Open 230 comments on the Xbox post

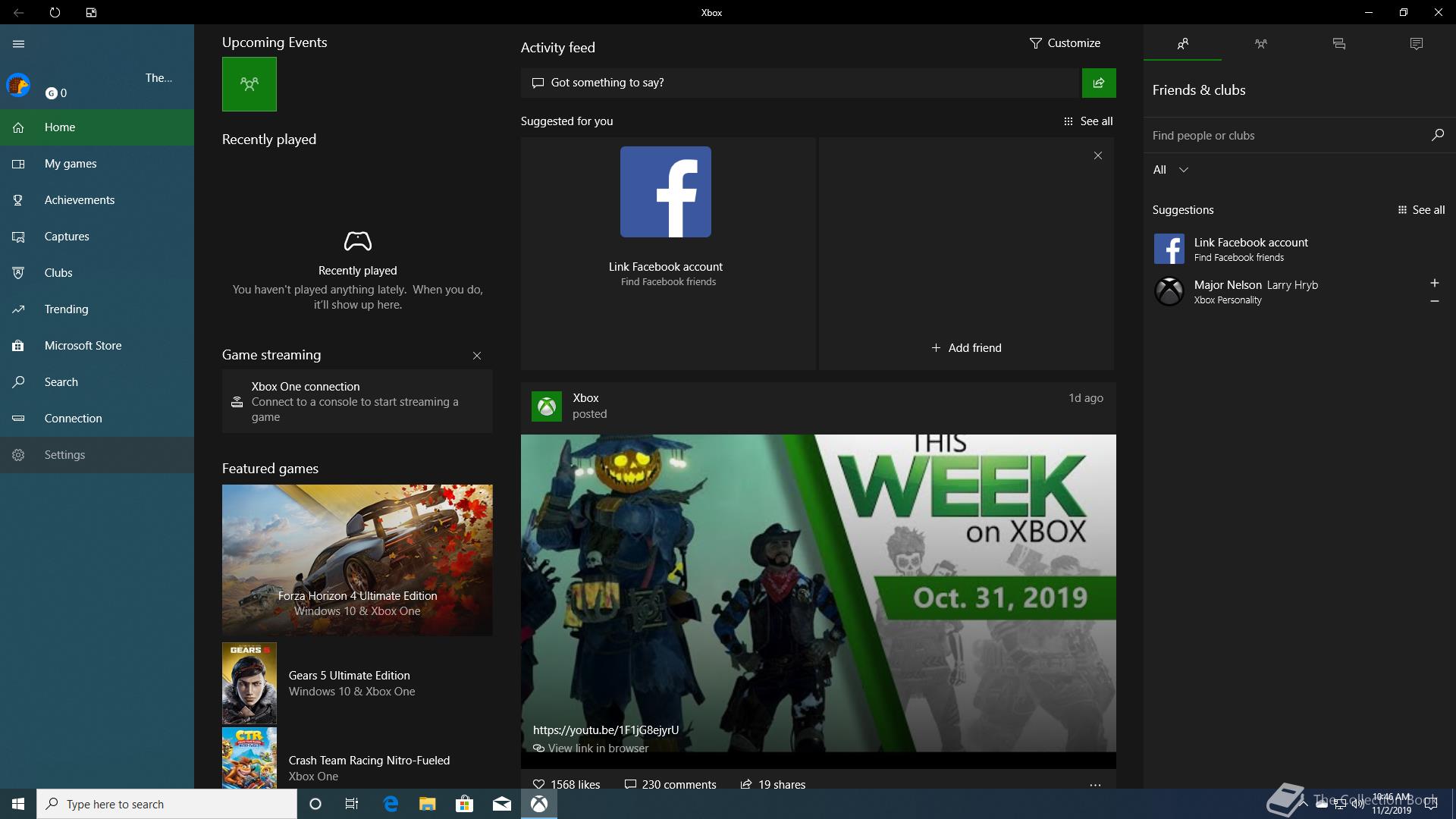click(670, 784)
